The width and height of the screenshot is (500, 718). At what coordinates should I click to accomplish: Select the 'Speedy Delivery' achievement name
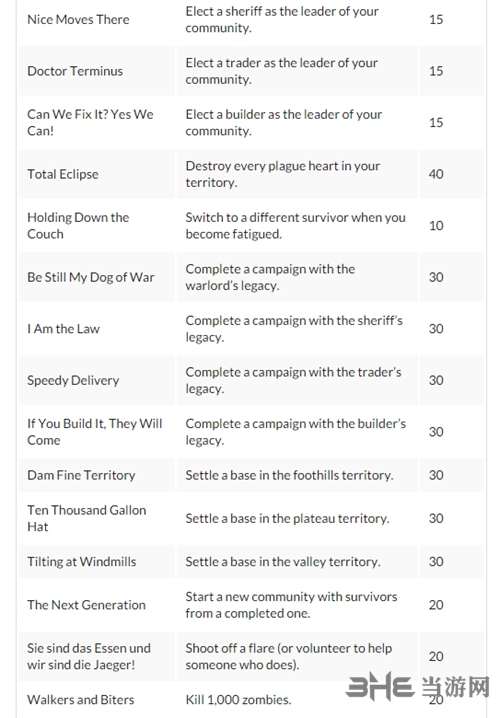pos(73,381)
